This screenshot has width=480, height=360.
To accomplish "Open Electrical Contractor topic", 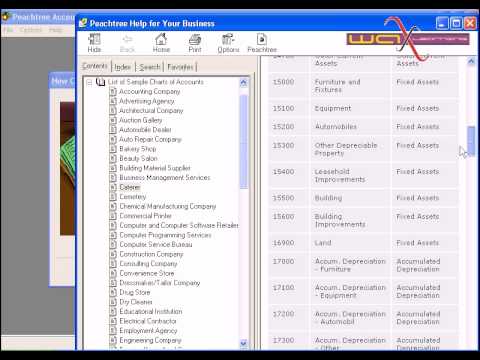I will (x=148, y=321).
